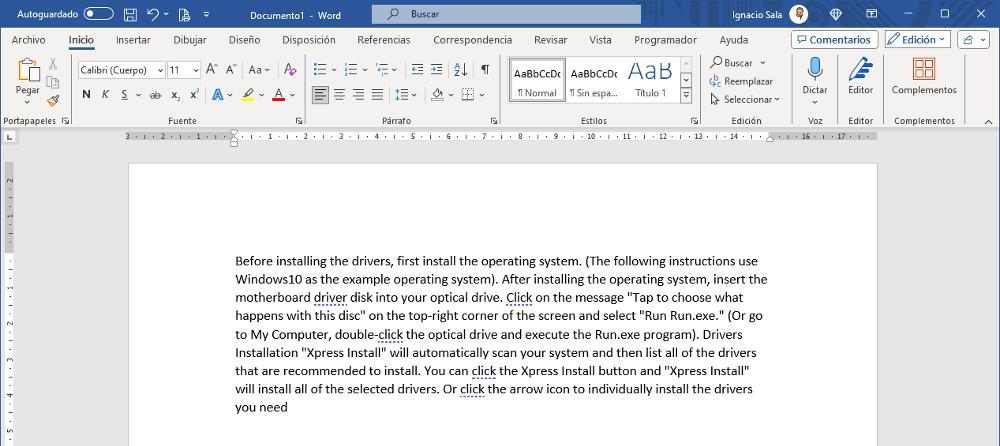Screen dimensions: 1000x446
Task: Expand the styles gallery more arrow
Action: pos(686,96)
